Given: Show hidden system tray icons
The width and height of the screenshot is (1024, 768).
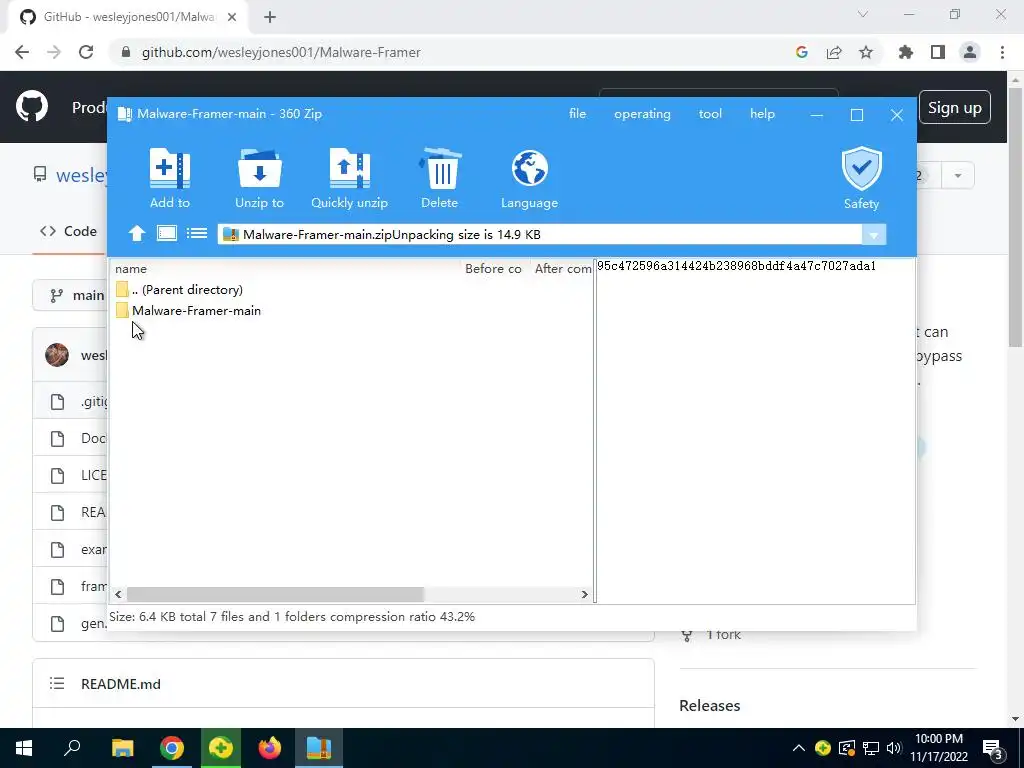Looking at the screenshot, I should (x=798, y=748).
